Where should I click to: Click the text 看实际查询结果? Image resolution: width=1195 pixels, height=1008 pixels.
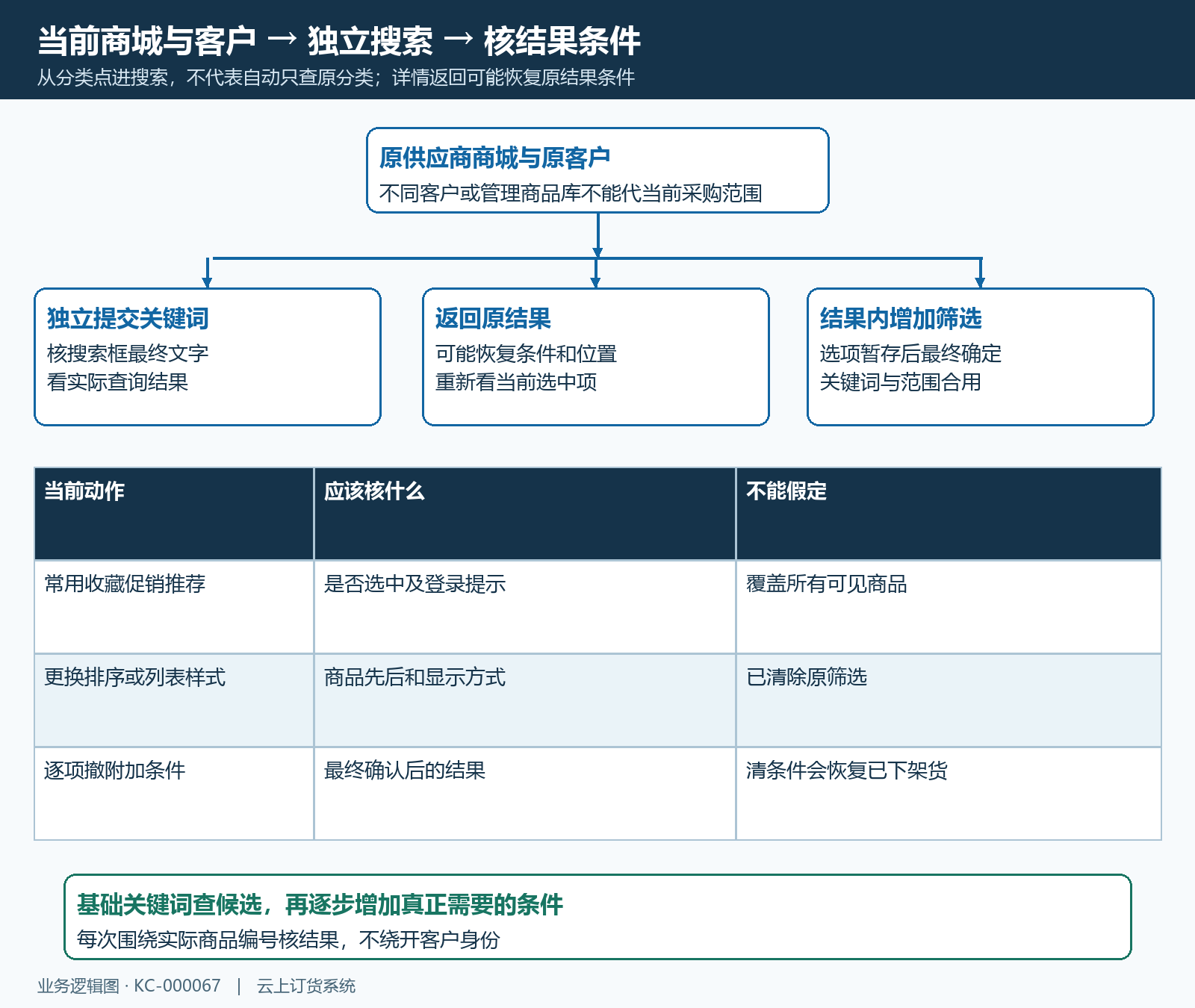click(117, 382)
